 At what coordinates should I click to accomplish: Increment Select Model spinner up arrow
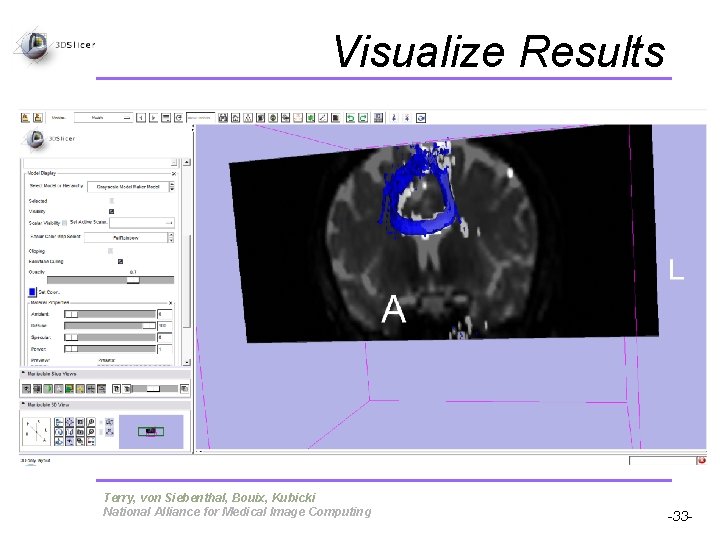[x=172, y=184]
